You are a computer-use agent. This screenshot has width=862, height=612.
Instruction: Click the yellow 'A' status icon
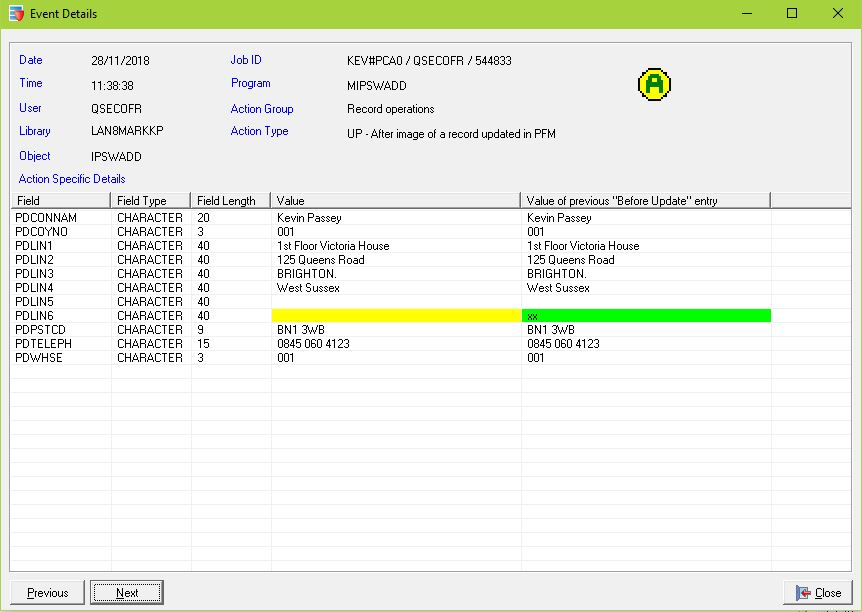click(653, 85)
